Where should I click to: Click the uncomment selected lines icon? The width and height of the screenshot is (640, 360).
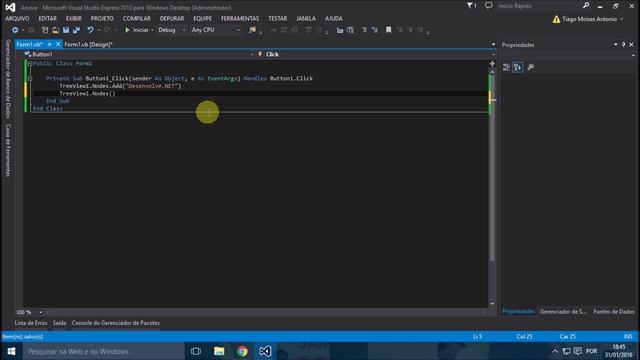(375, 30)
